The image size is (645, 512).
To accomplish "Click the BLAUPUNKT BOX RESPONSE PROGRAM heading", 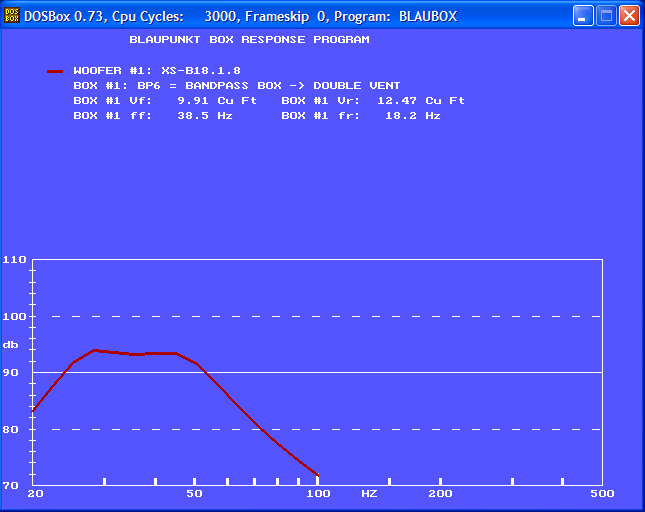I will click(249, 39).
